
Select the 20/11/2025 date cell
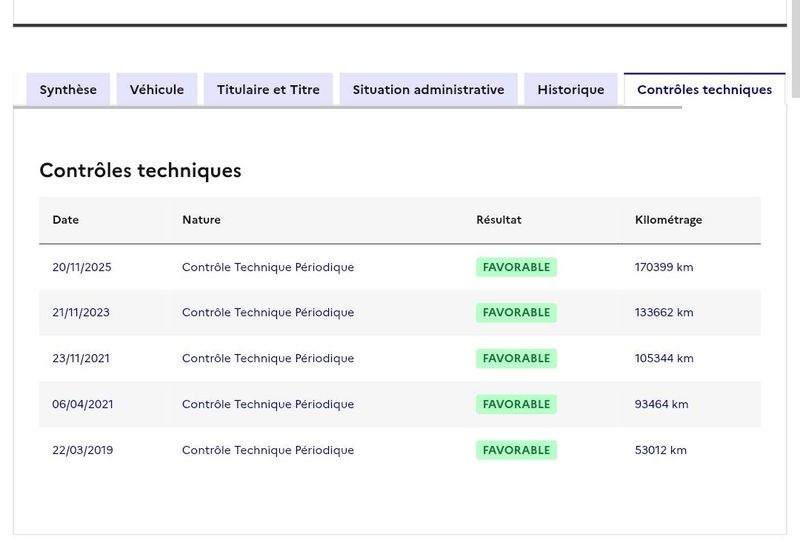click(x=81, y=267)
